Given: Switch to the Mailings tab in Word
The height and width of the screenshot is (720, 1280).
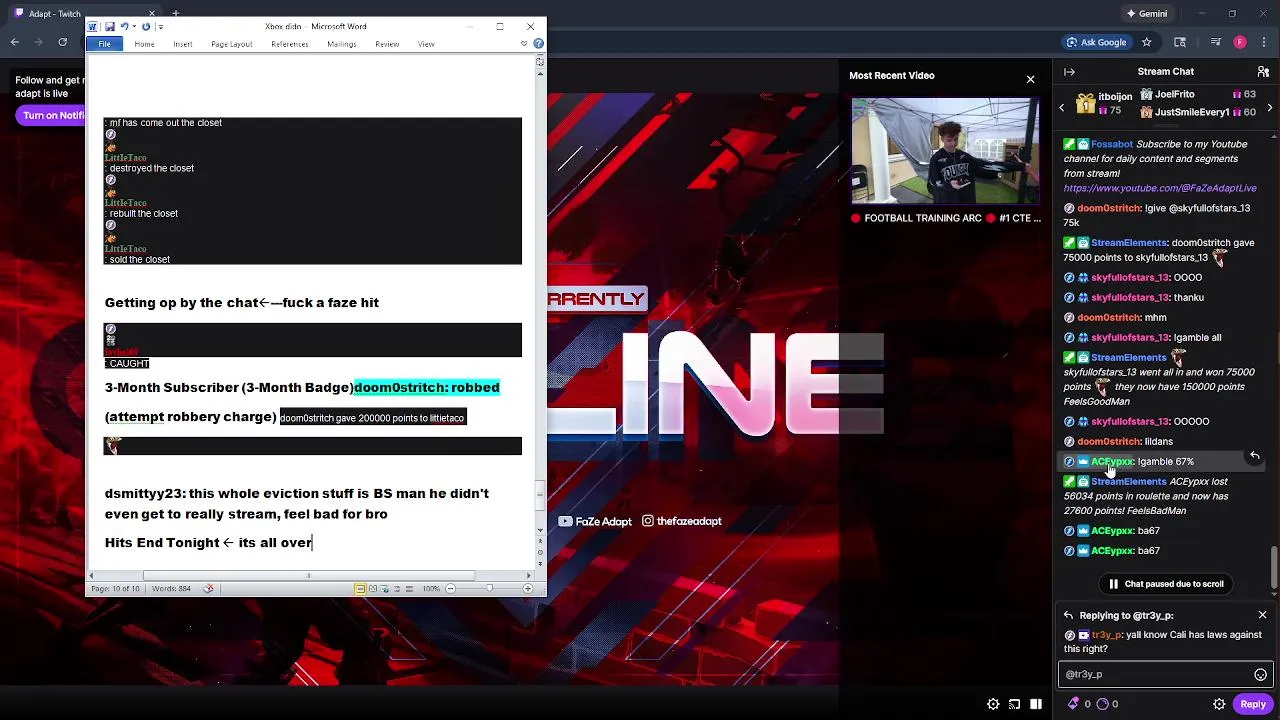Looking at the screenshot, I should [x=341, y=44].
